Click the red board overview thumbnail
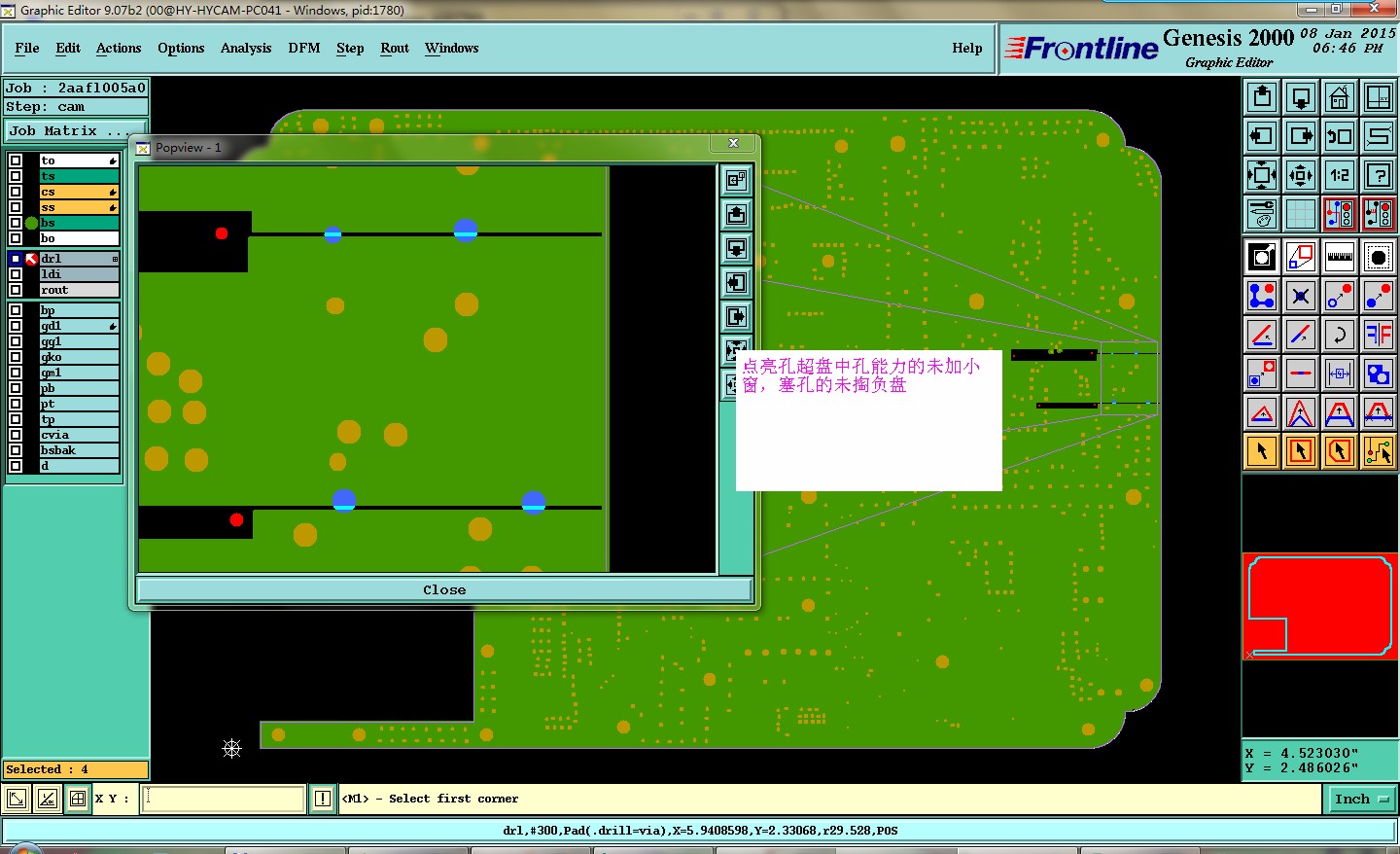Screen dimensions: 1400x854 [x=1319, y=607]
